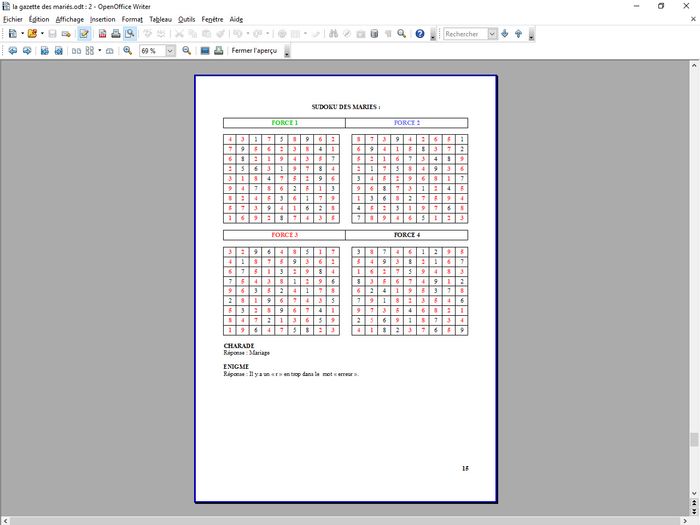Click the Save document icon

[52, 33]
